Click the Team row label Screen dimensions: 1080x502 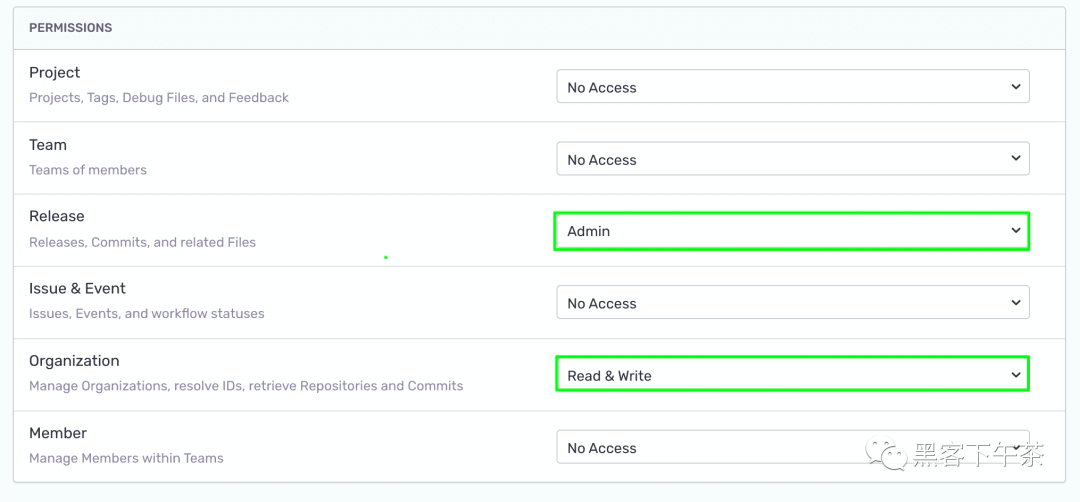(x=48, y=145)
